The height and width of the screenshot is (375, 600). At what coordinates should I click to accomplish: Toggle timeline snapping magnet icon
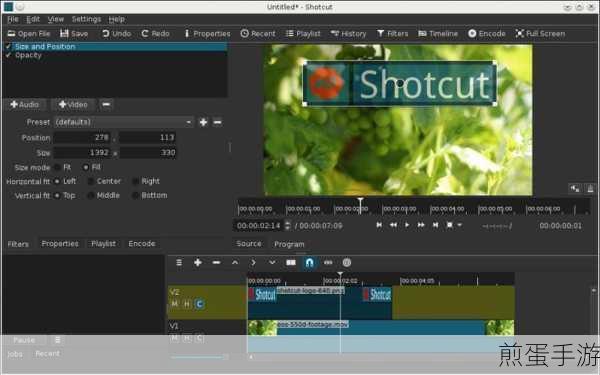pyautogui.click(x=309, y=262)
